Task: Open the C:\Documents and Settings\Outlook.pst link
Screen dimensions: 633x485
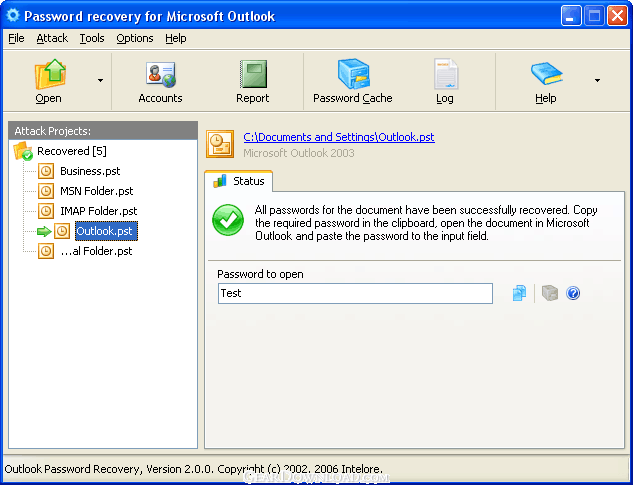Action: click(339, 137)
